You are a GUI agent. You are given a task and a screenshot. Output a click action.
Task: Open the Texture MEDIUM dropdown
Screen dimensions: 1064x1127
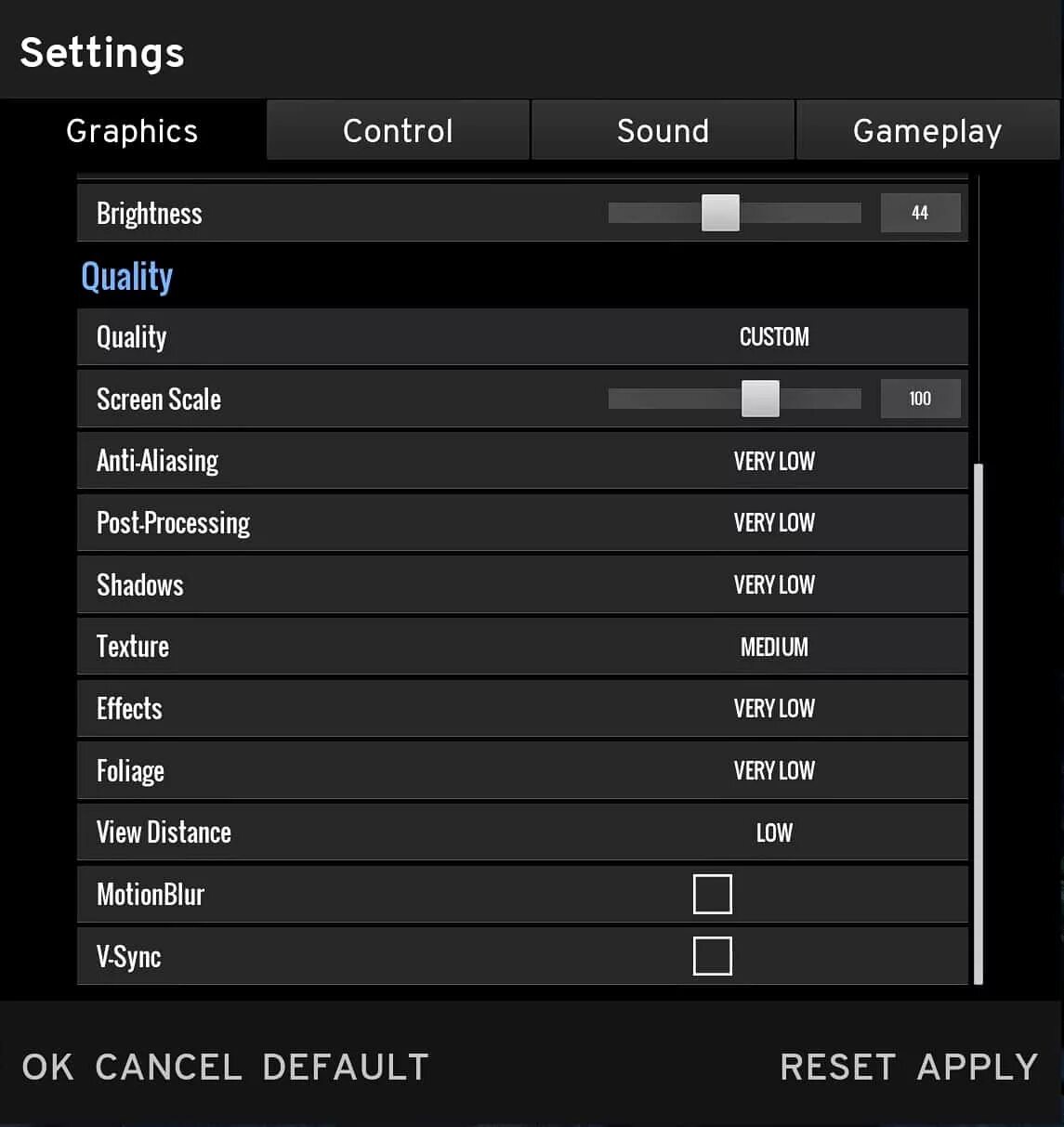[x=774, y=647]
